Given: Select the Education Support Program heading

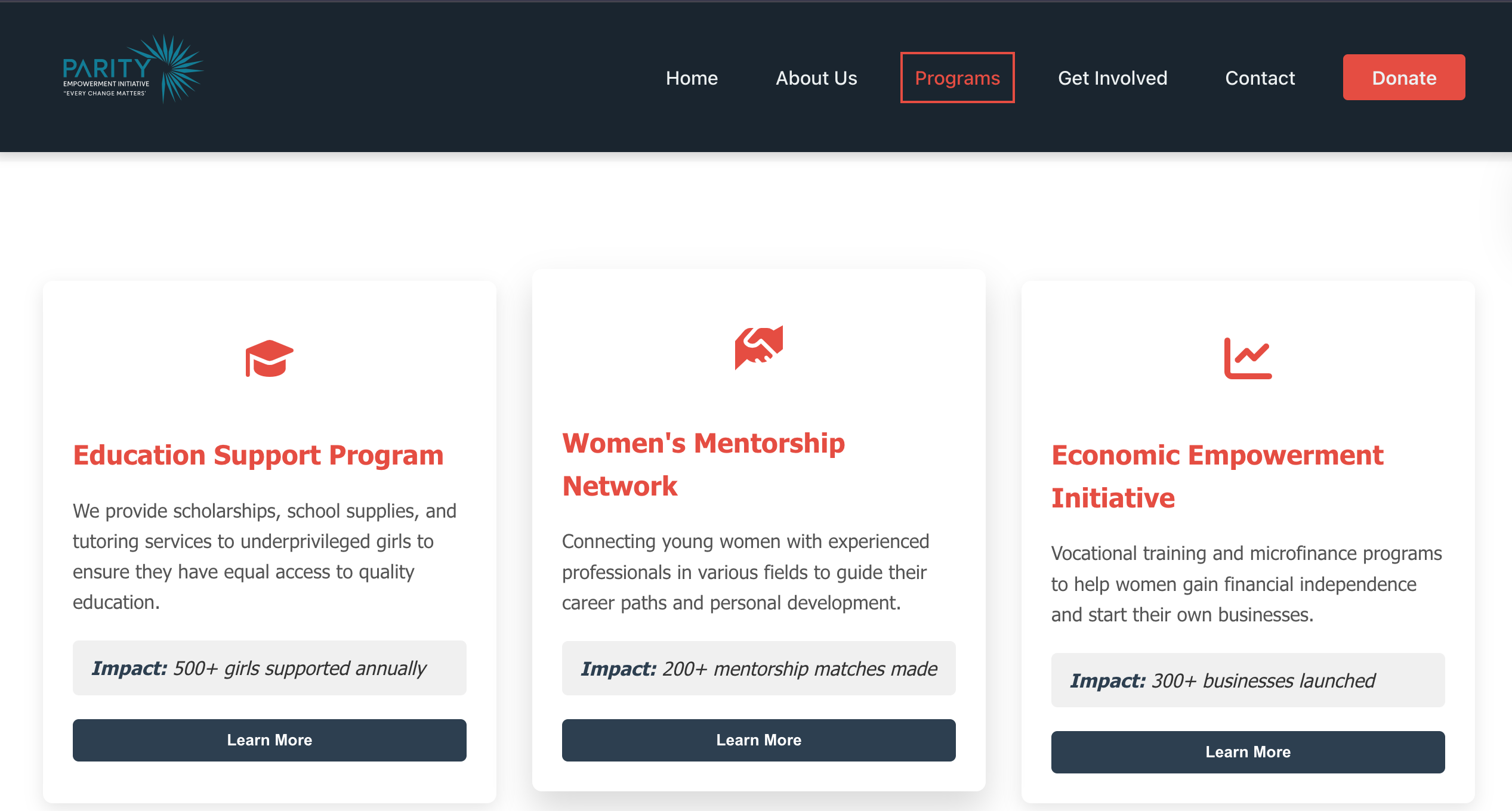Looking at the screenshot, I should pyautogui.click(x=258, y=454).
